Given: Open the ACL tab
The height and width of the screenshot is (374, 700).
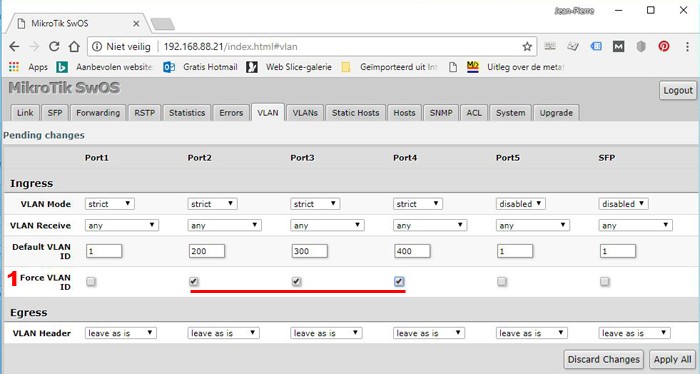Looking at the screenshot, I should [474, 113].
